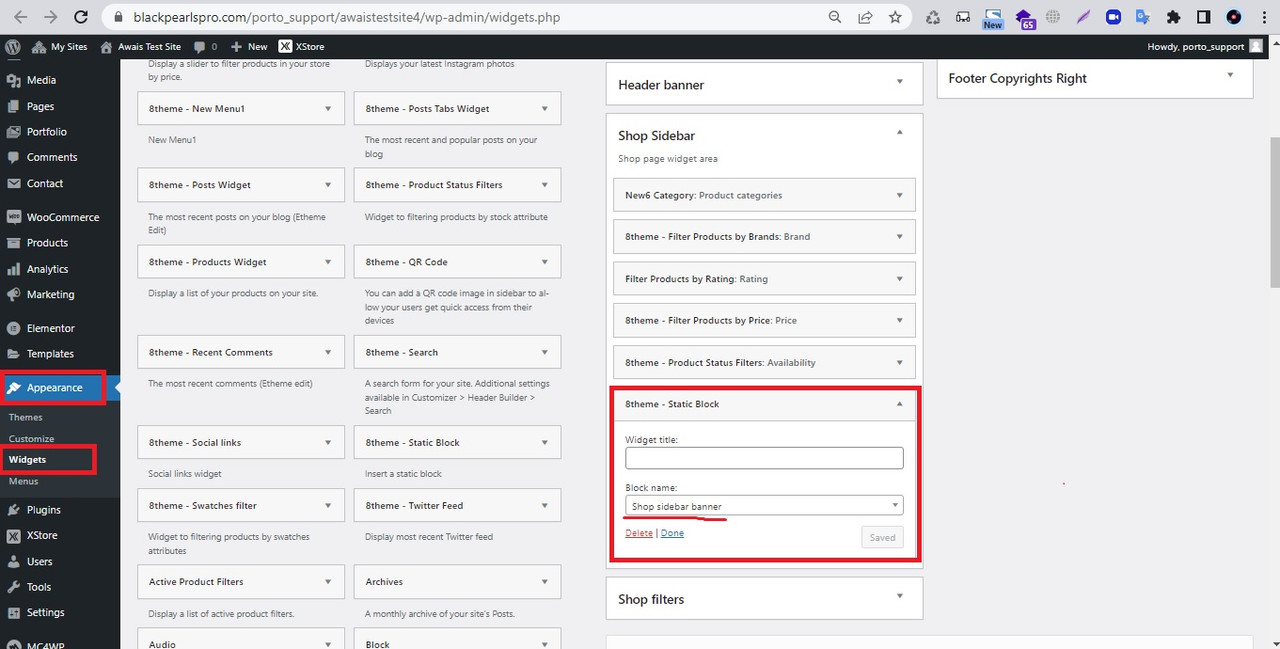Screen dimensions: 1280x649
Task: Click the Widget title input field
Action: (764, 458)
